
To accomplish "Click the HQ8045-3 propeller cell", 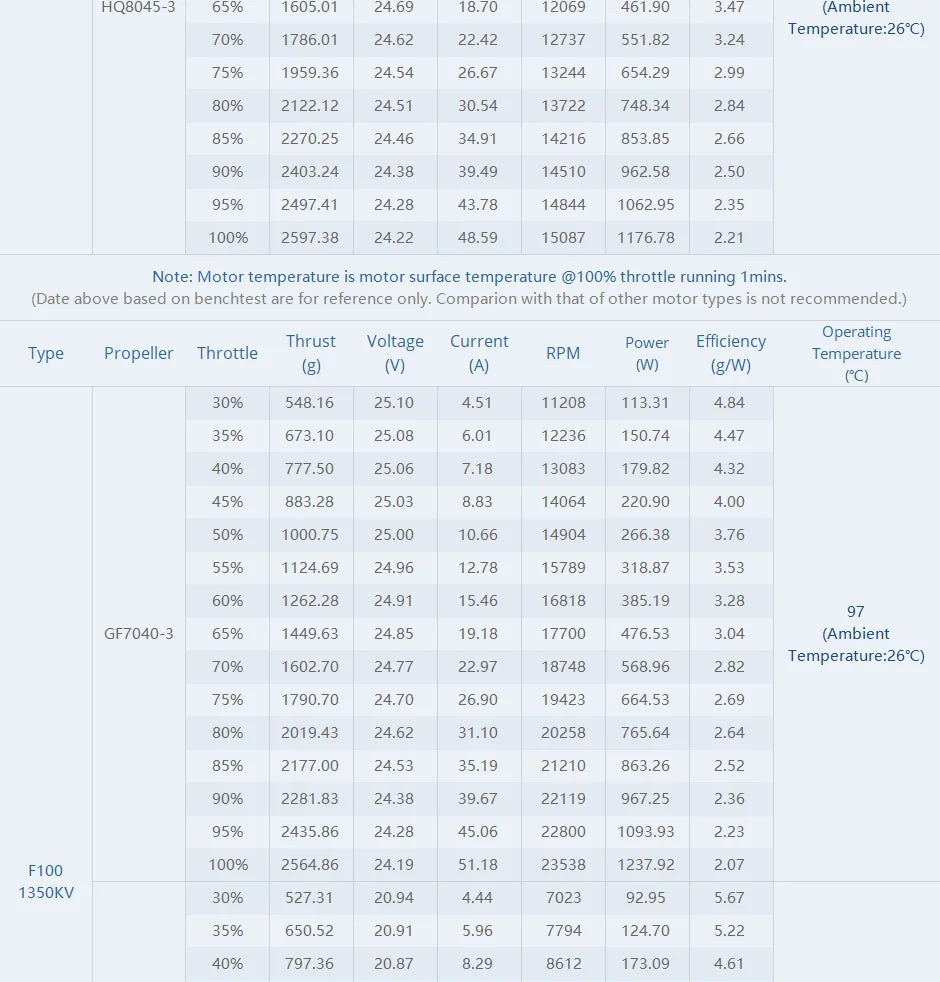I will point(139,8).
